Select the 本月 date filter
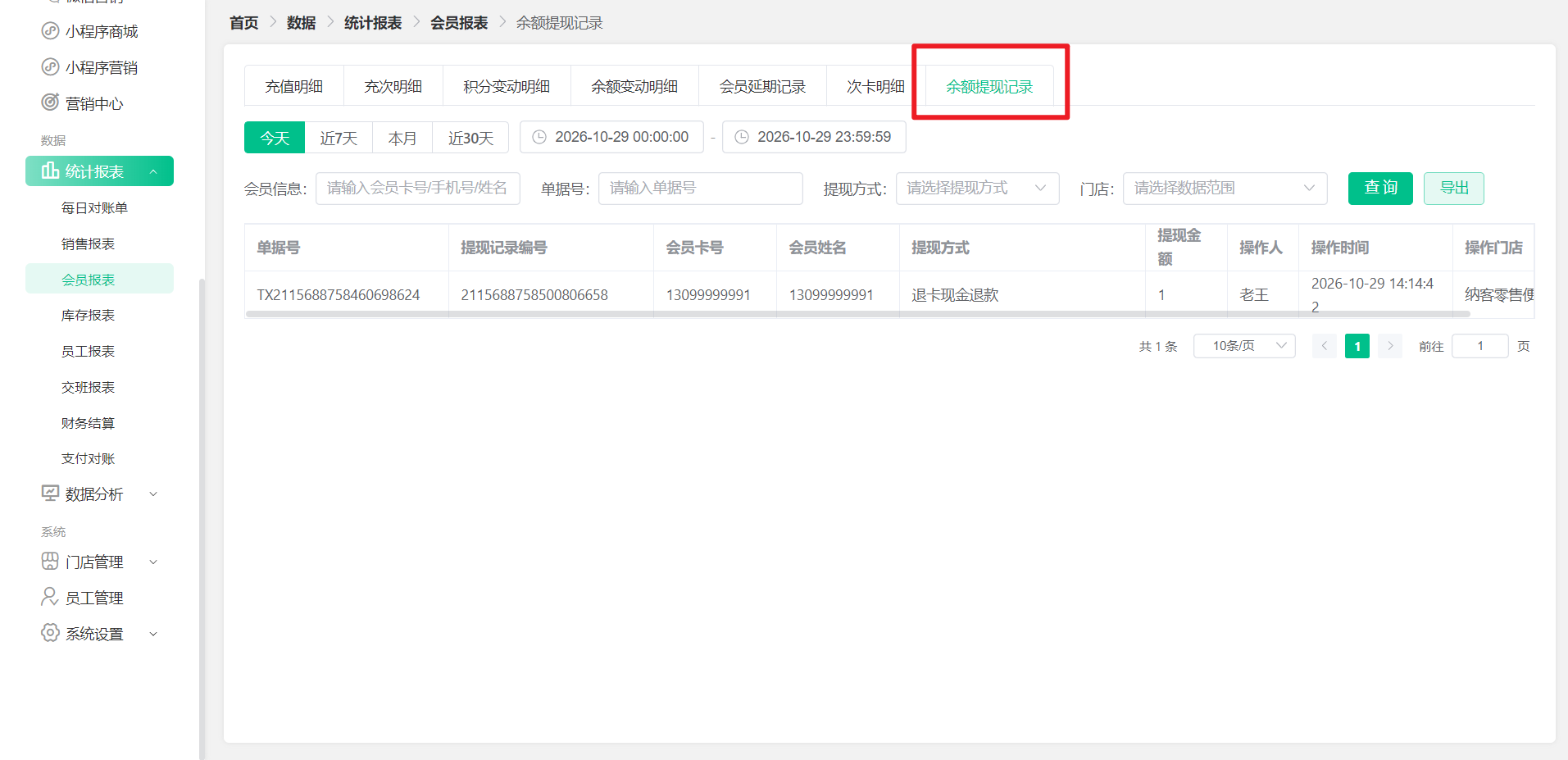The width and height of the screenshot is (1568, 760). click(402, 137)
